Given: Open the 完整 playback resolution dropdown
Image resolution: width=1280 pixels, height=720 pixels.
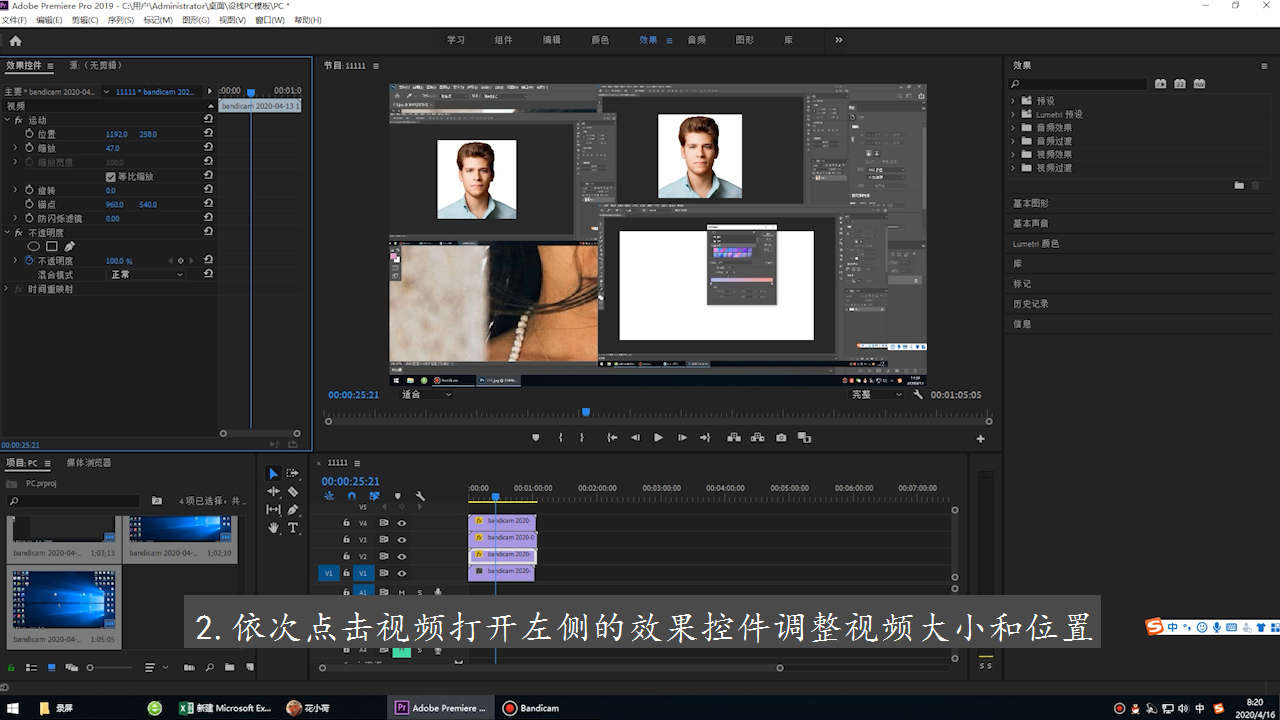Looking at the screenshot, I should (876, 394).
